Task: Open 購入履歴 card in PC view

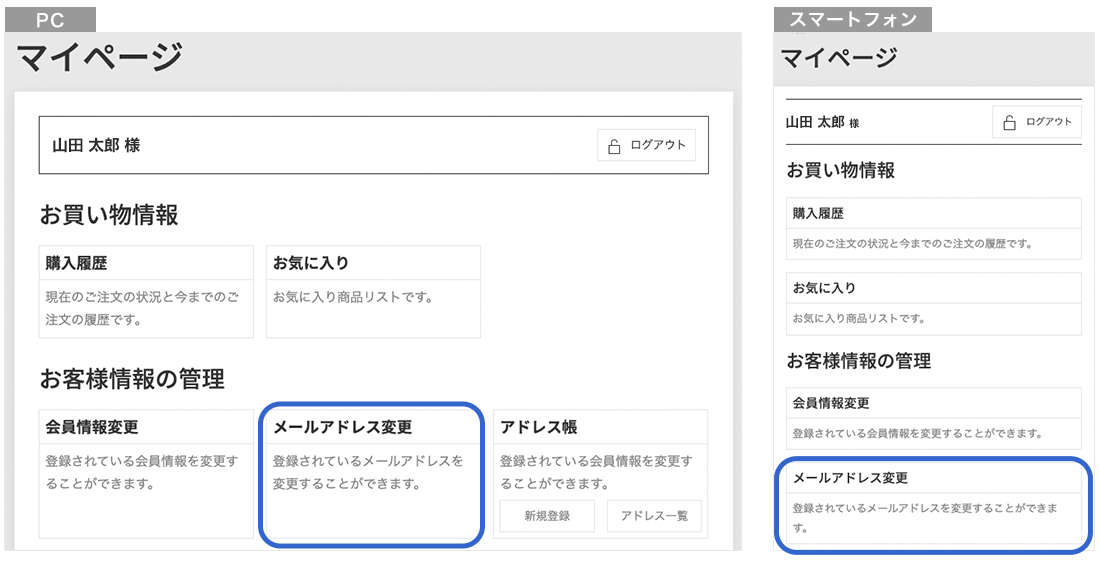Action: coord(146,292)
